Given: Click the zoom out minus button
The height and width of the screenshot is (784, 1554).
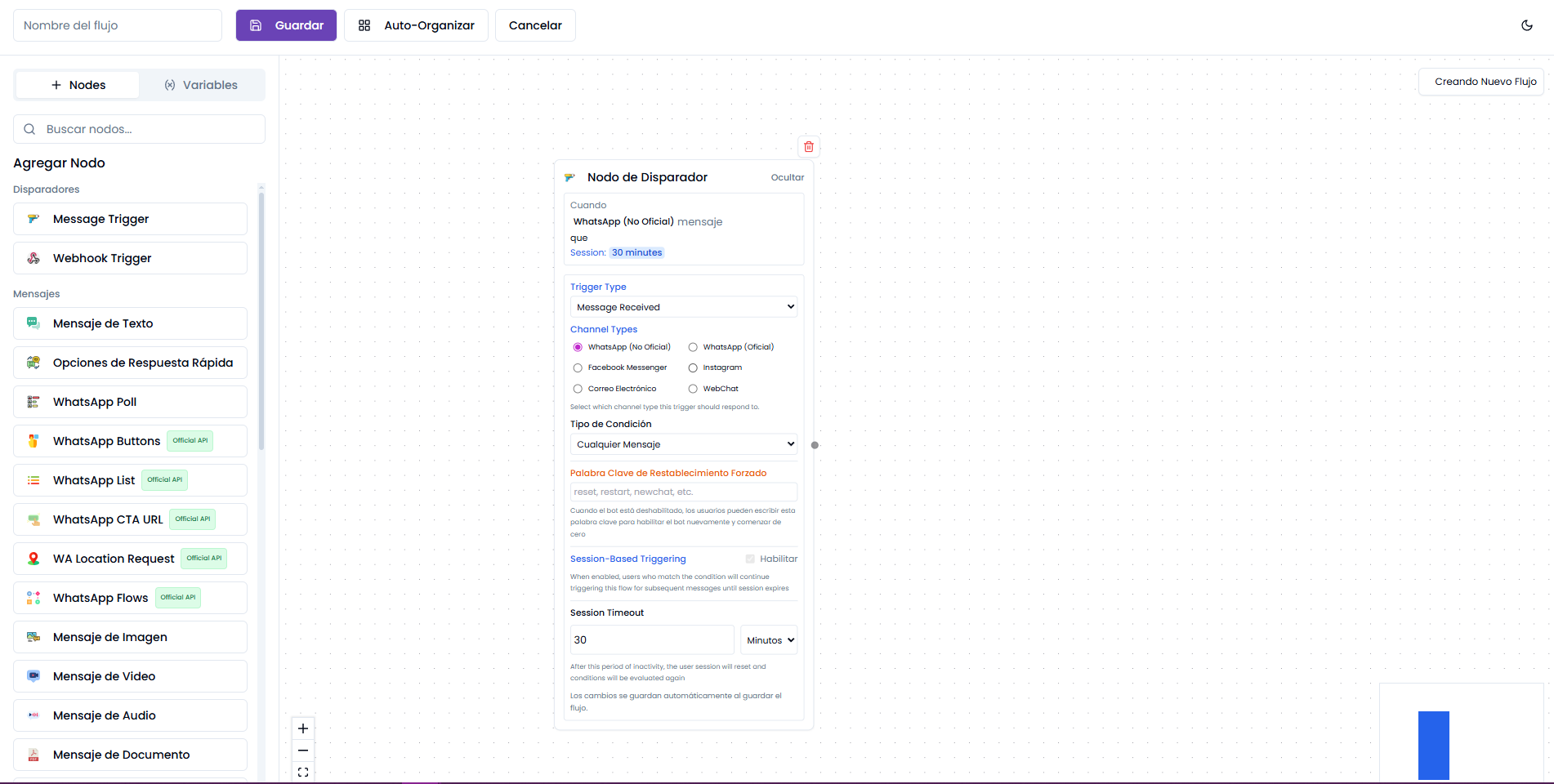Looking at the screenshot, I should pyautogui.click(x=303, y=751).
